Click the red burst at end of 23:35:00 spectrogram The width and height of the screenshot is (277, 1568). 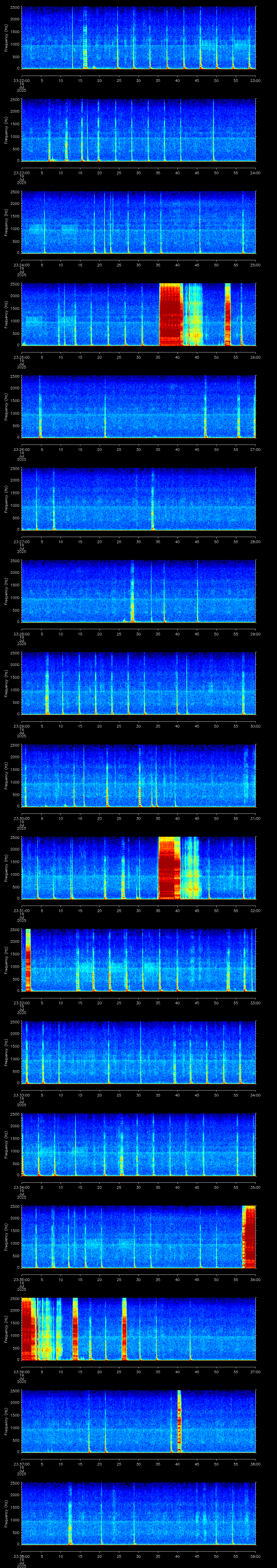click(249, 1237)
